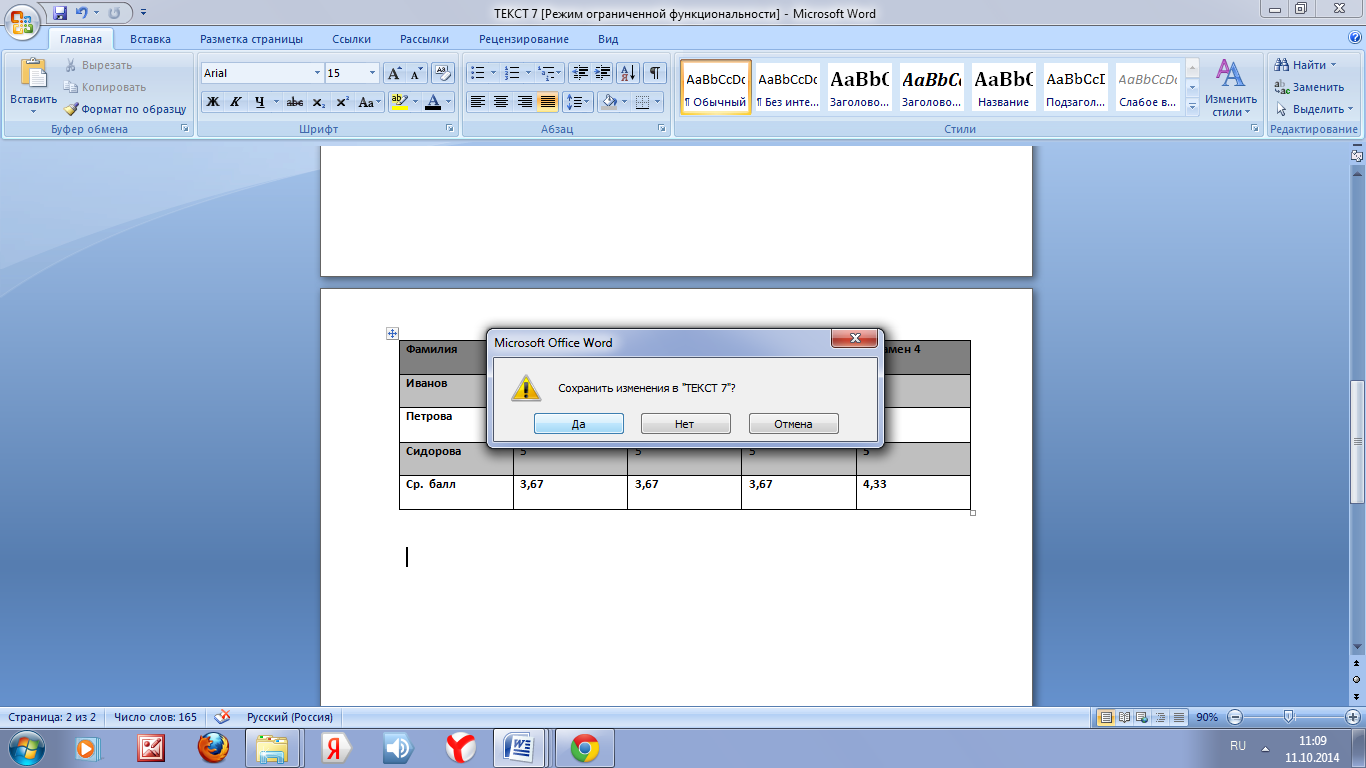Open the Borders dropdown
1366x768 pixels.
(x=659, y=102)
